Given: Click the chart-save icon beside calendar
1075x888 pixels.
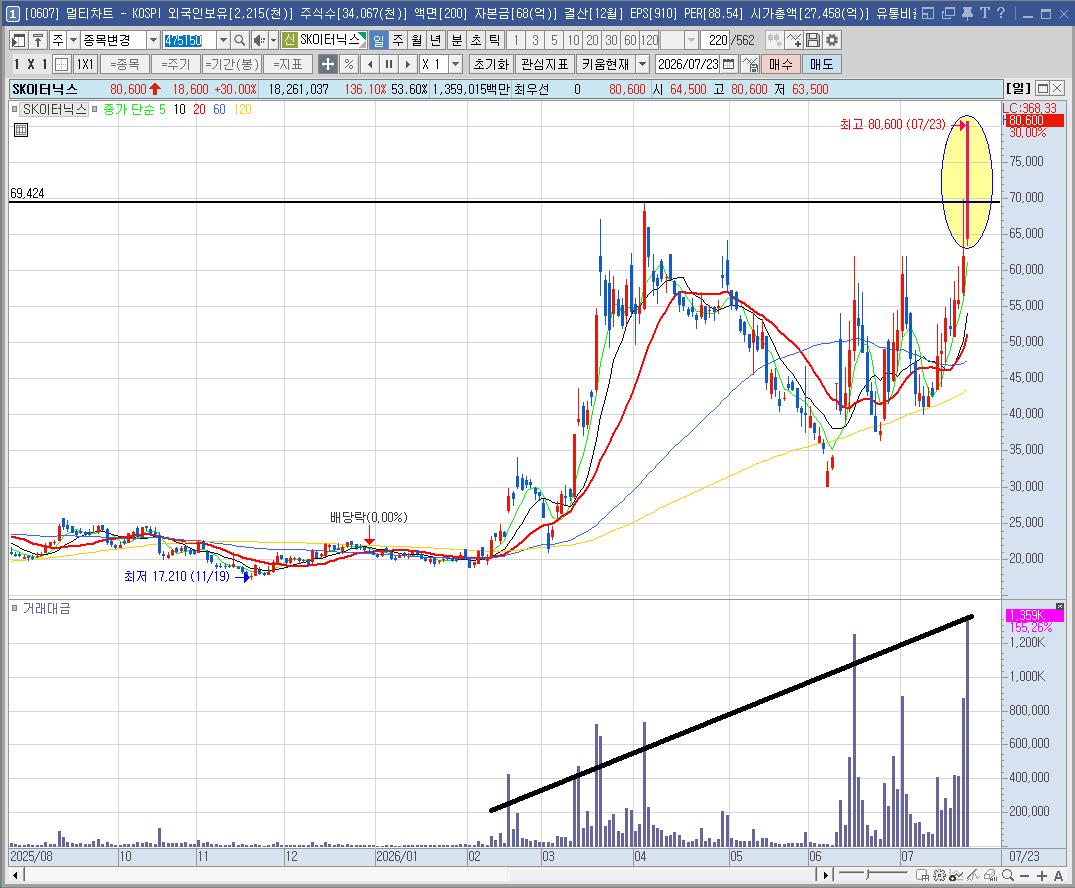Looking at the screenshot, I should pyautogui.click(x=750, y=64).
